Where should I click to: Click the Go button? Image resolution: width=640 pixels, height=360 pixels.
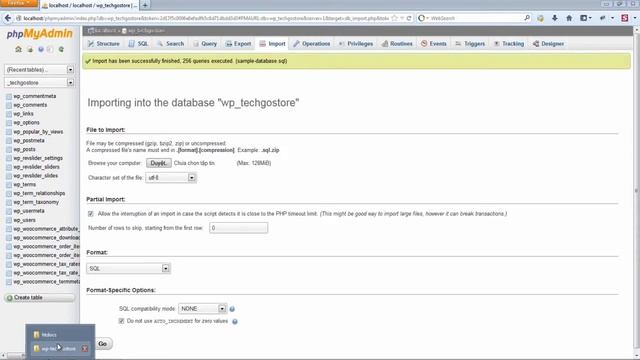[103, 344]
